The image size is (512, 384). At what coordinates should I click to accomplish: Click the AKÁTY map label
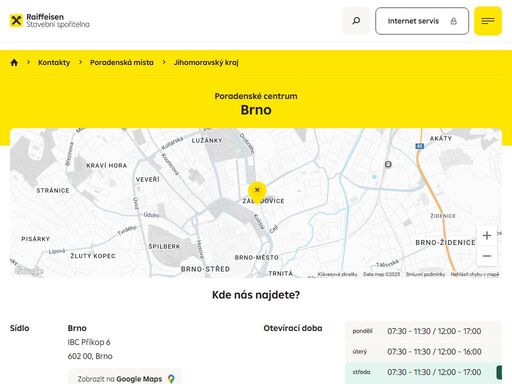441,138
